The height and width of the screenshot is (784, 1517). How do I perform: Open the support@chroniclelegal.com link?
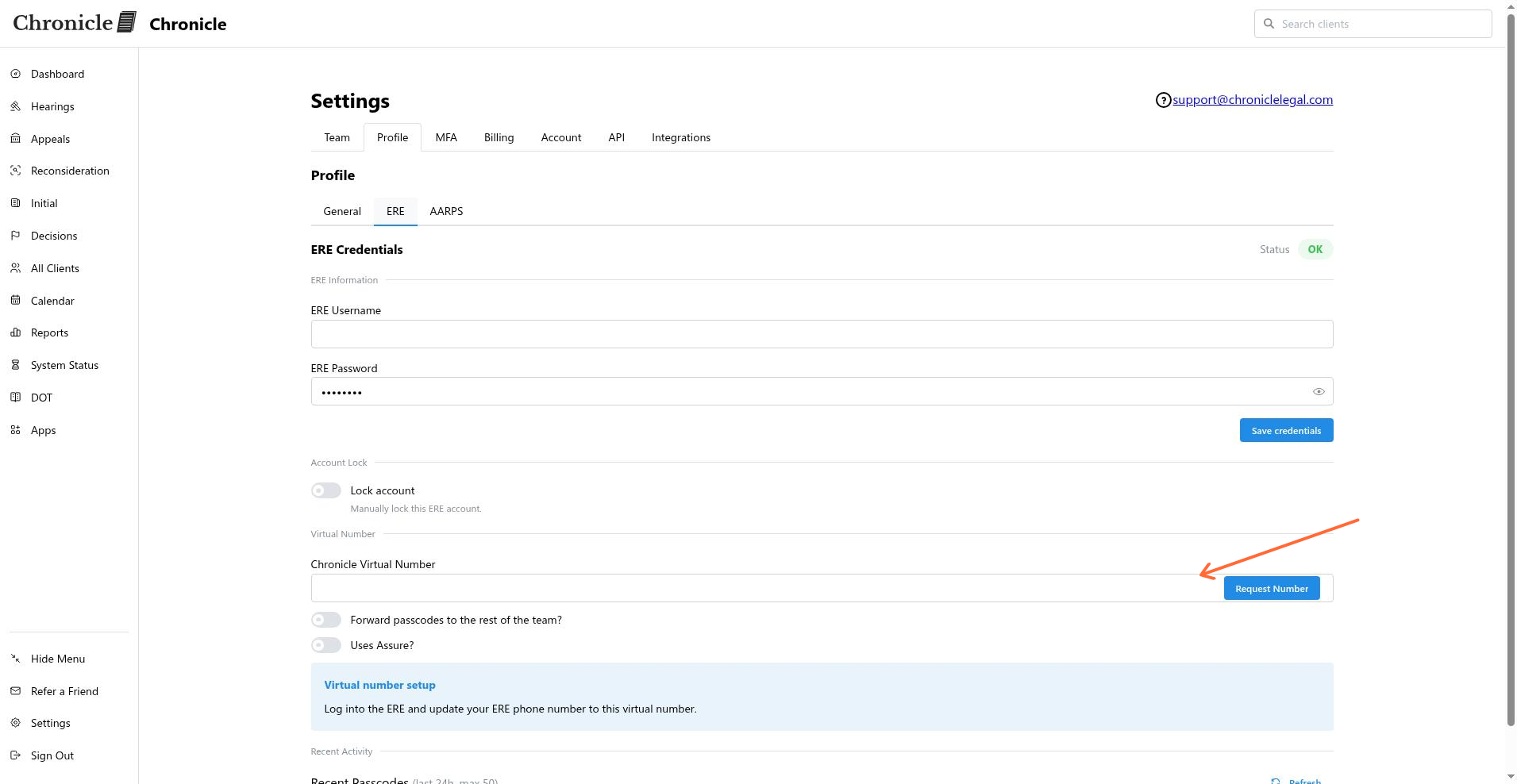(x=1253, y=99)
